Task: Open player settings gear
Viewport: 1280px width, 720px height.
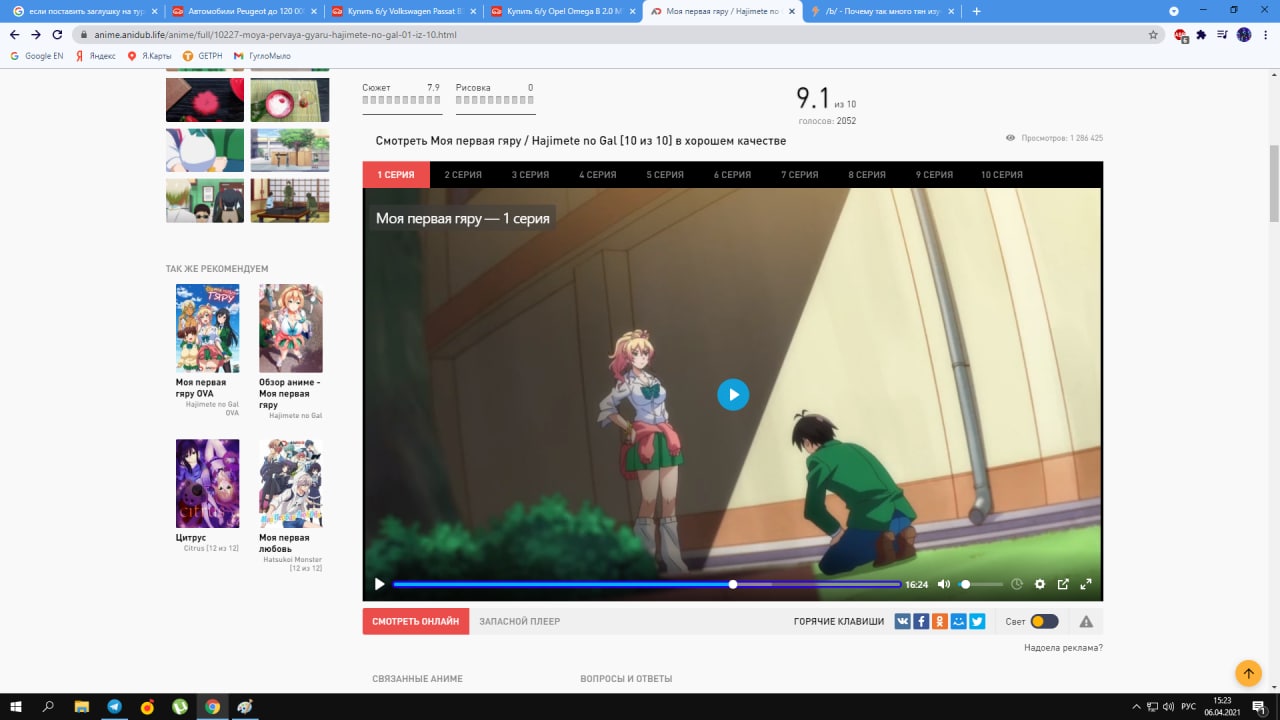Action: coord(1040,584)
